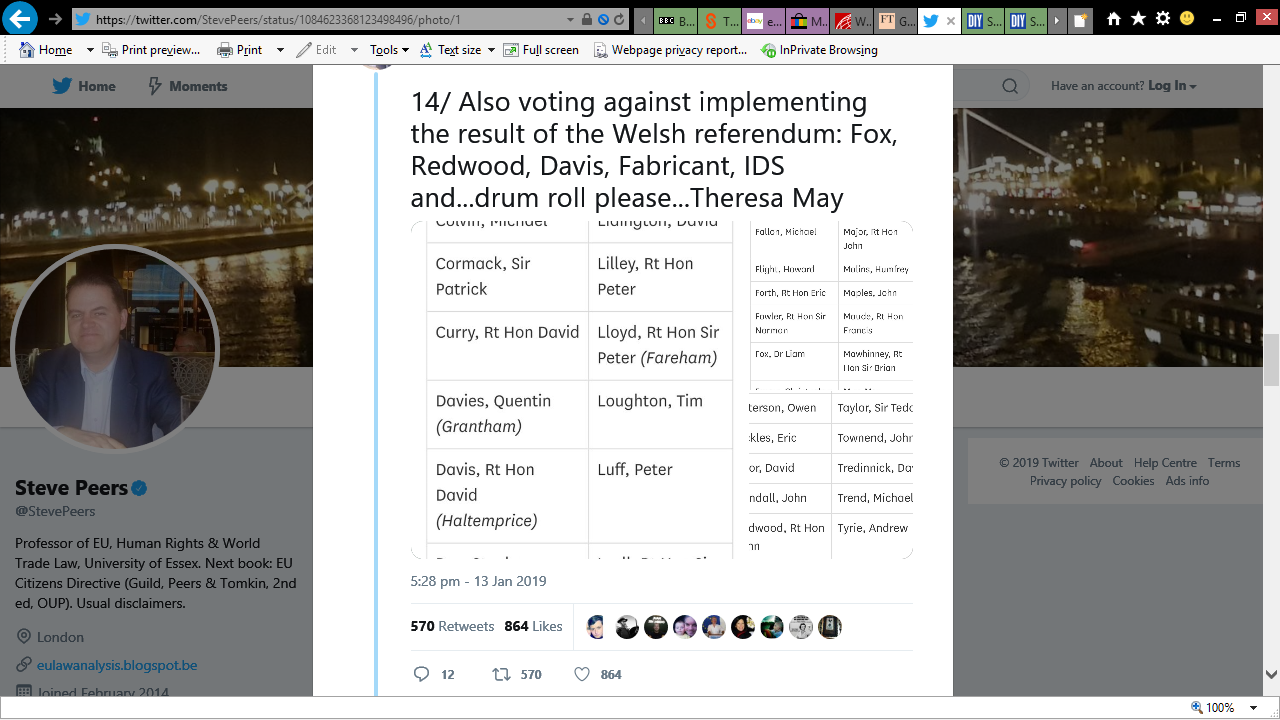The width and height of the screenshot is (1280, 720).
Task: Expand the Tools dropdown menu
Action: click(388, 50)
